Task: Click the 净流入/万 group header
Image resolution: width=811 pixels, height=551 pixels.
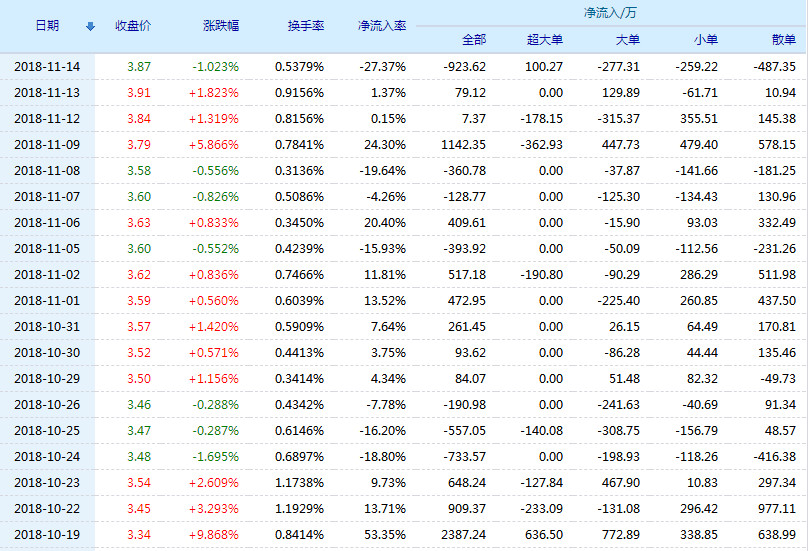Action: click(610, 12)
